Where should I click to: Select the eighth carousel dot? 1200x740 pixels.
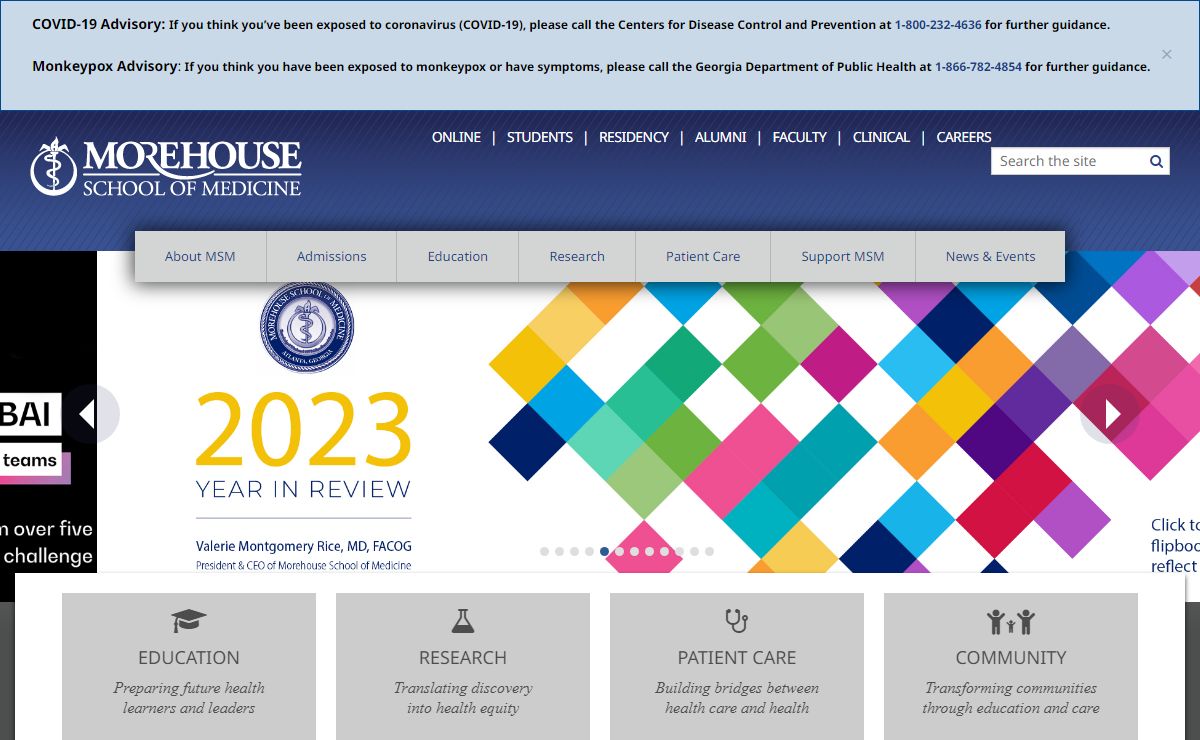point(650,551)
